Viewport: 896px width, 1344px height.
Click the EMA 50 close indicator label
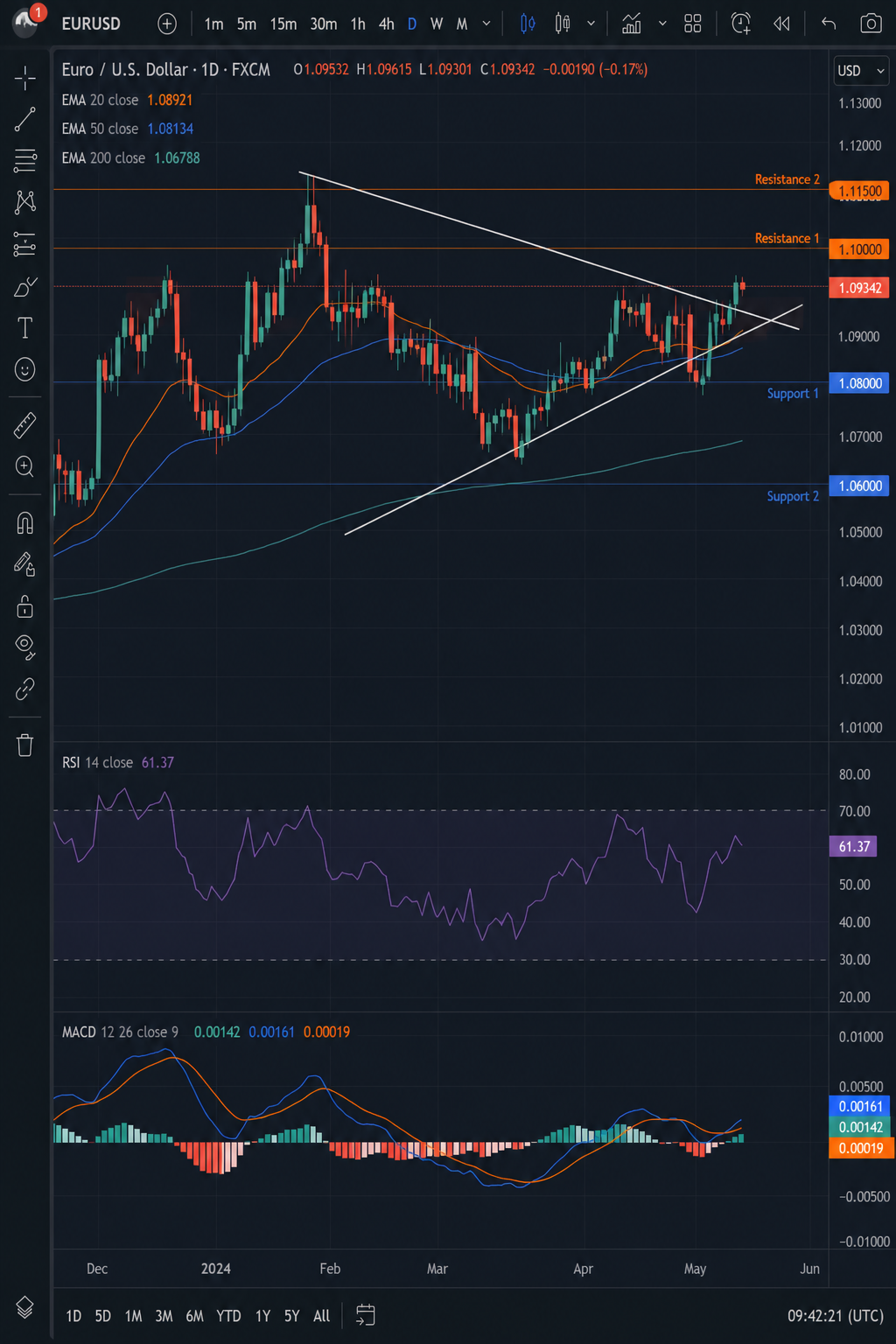[100, 129]
